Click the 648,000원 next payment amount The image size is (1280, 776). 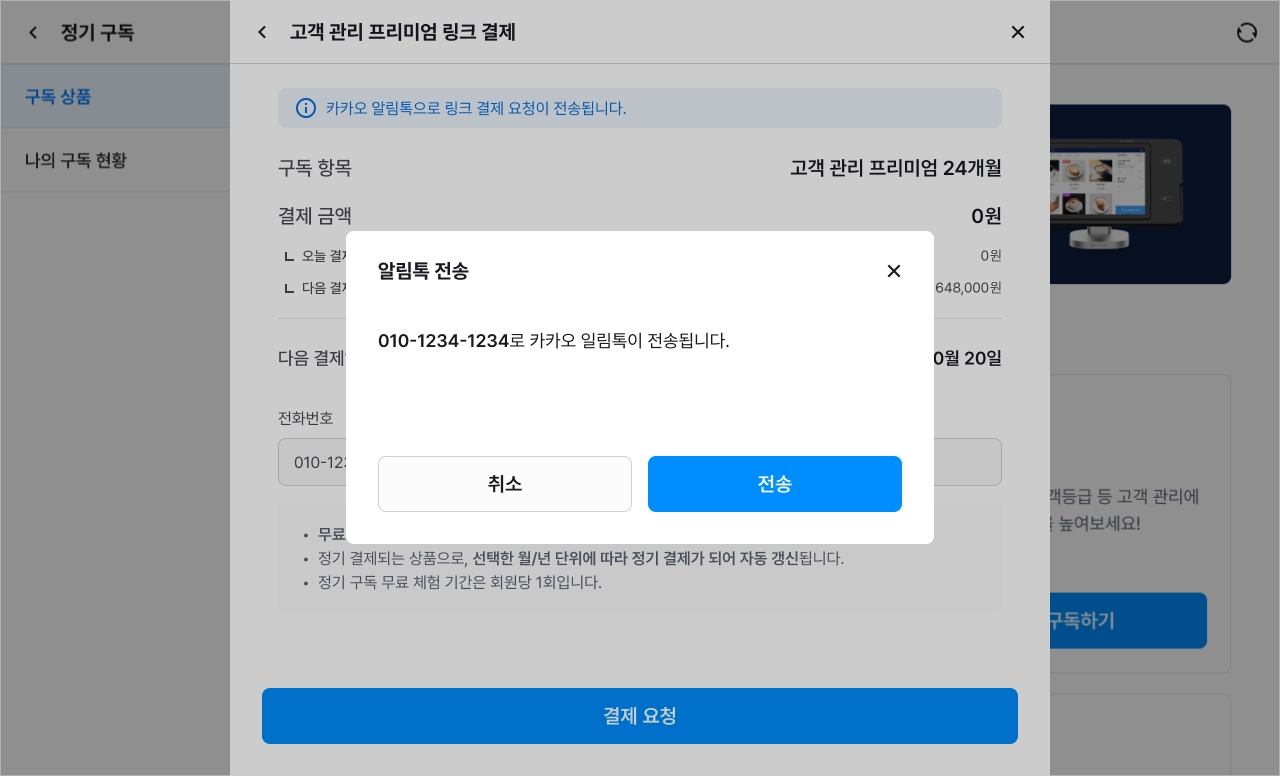click(x=968, y=288)
